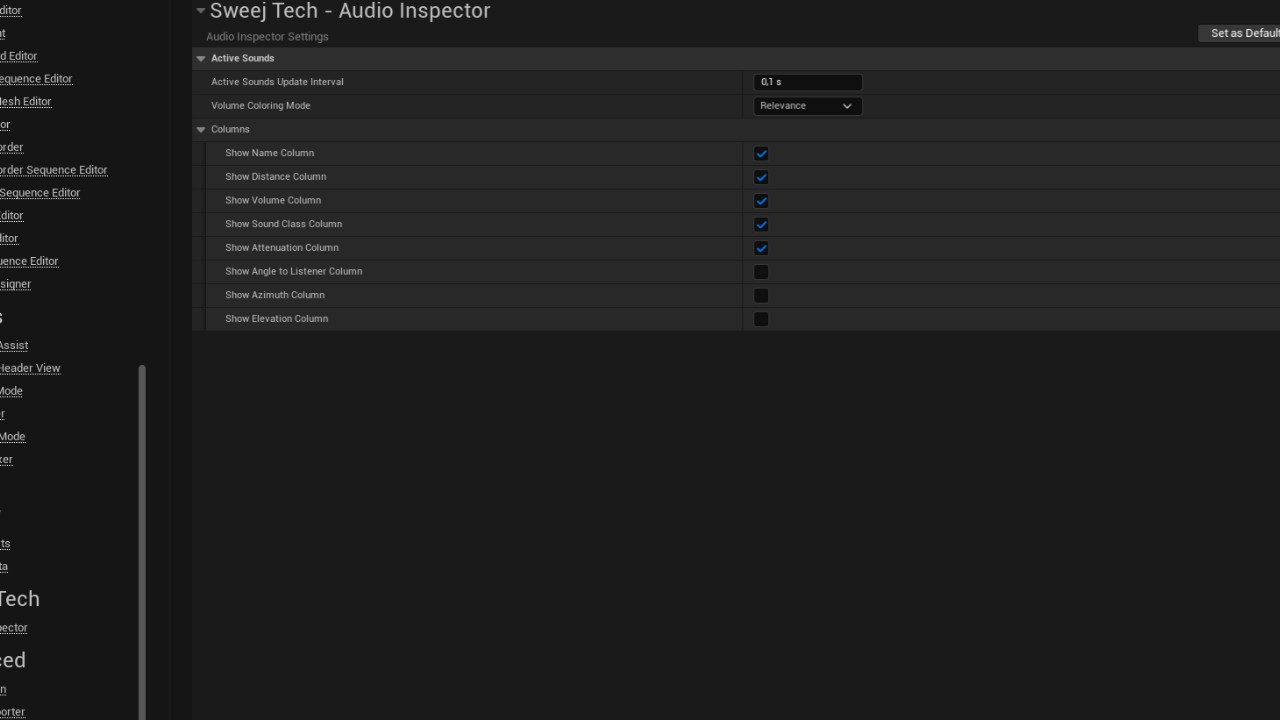
Task: Toggle the Show Attenuation Column checkbox
Action: (761, 248)
